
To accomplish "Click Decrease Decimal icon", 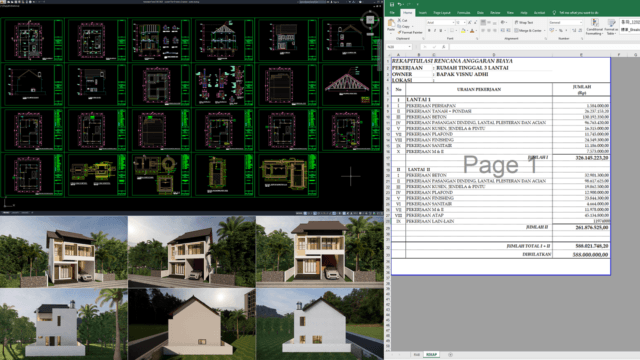I will [x=580, y=31].
